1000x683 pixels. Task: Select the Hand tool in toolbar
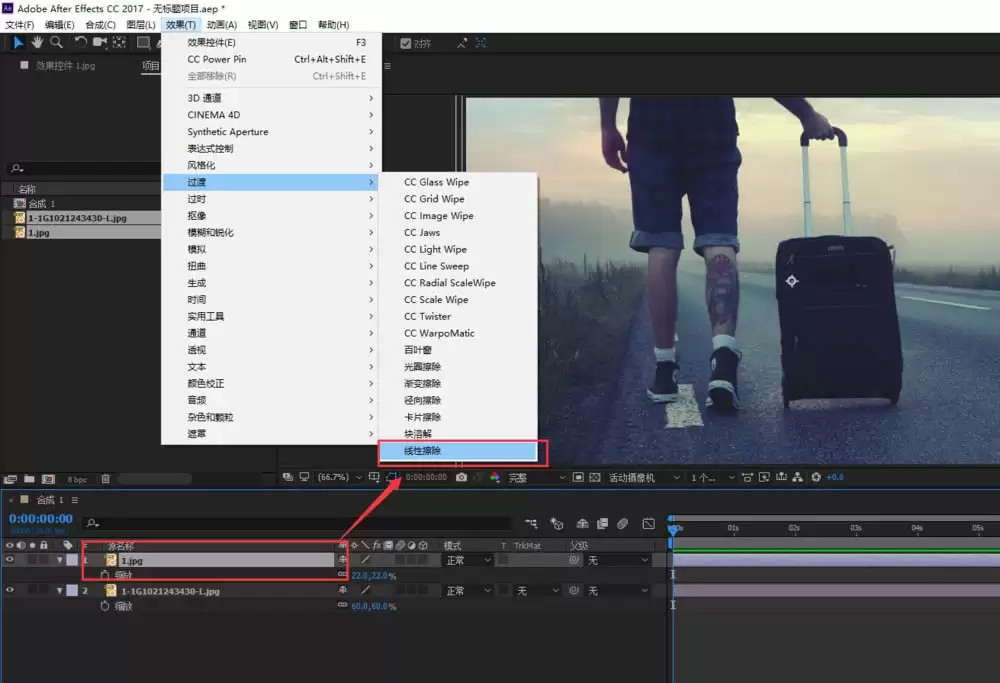pos(37,43)
